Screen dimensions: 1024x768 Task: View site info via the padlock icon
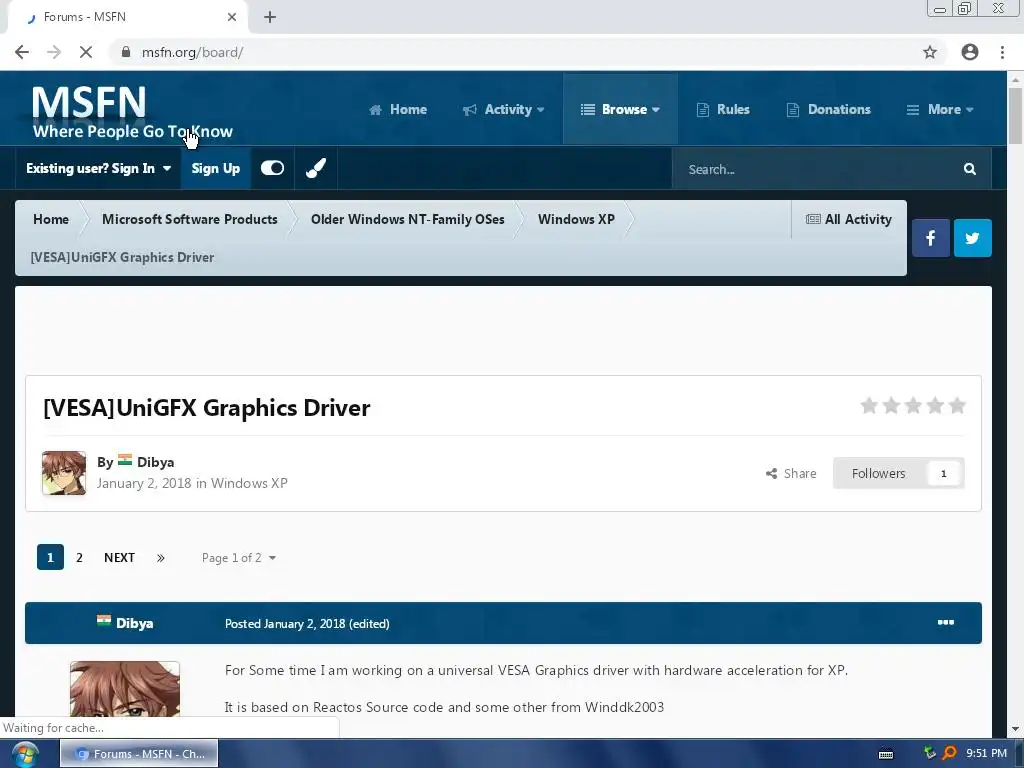tap(126, 52)
